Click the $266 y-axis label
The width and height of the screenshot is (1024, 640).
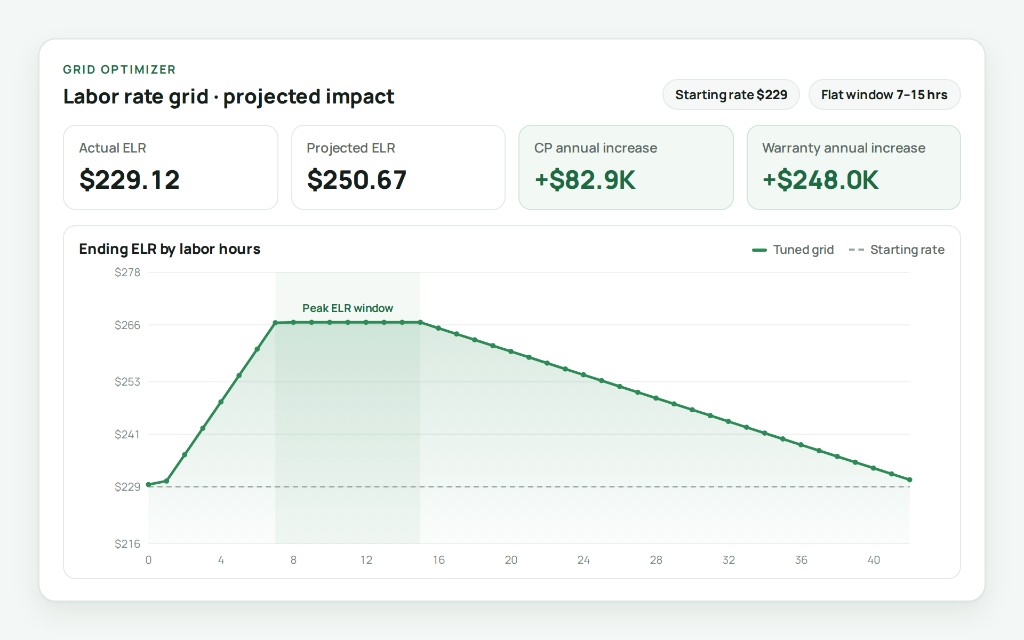127,325
